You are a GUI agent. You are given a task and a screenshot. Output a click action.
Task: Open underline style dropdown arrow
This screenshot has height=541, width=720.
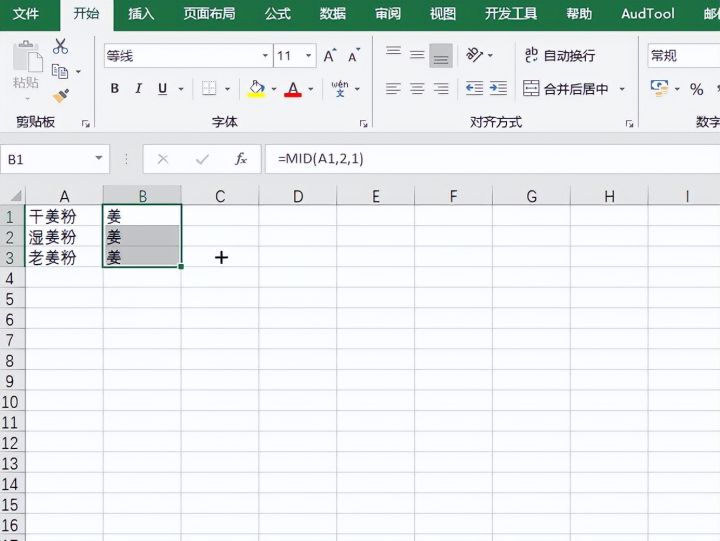(x=181, y=89)
